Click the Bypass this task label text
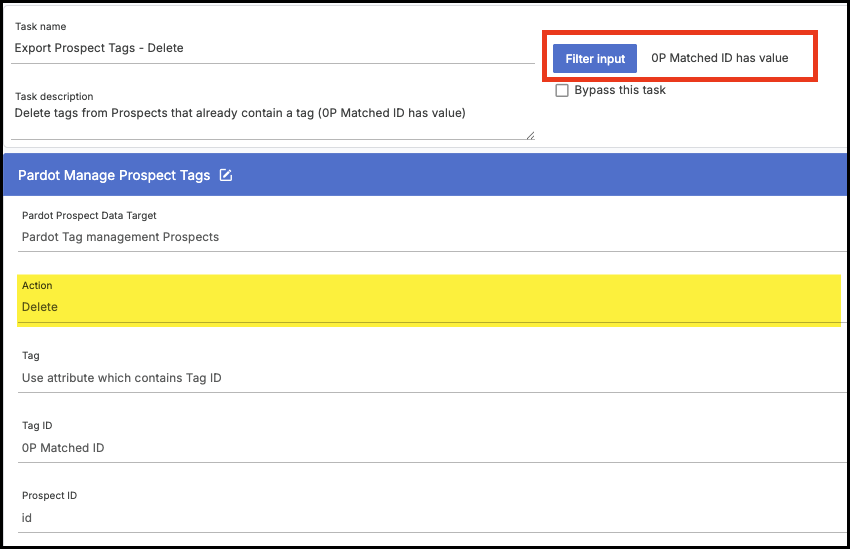Image resolution: width=850 pixels, height=549 pixels. point(620,90)
